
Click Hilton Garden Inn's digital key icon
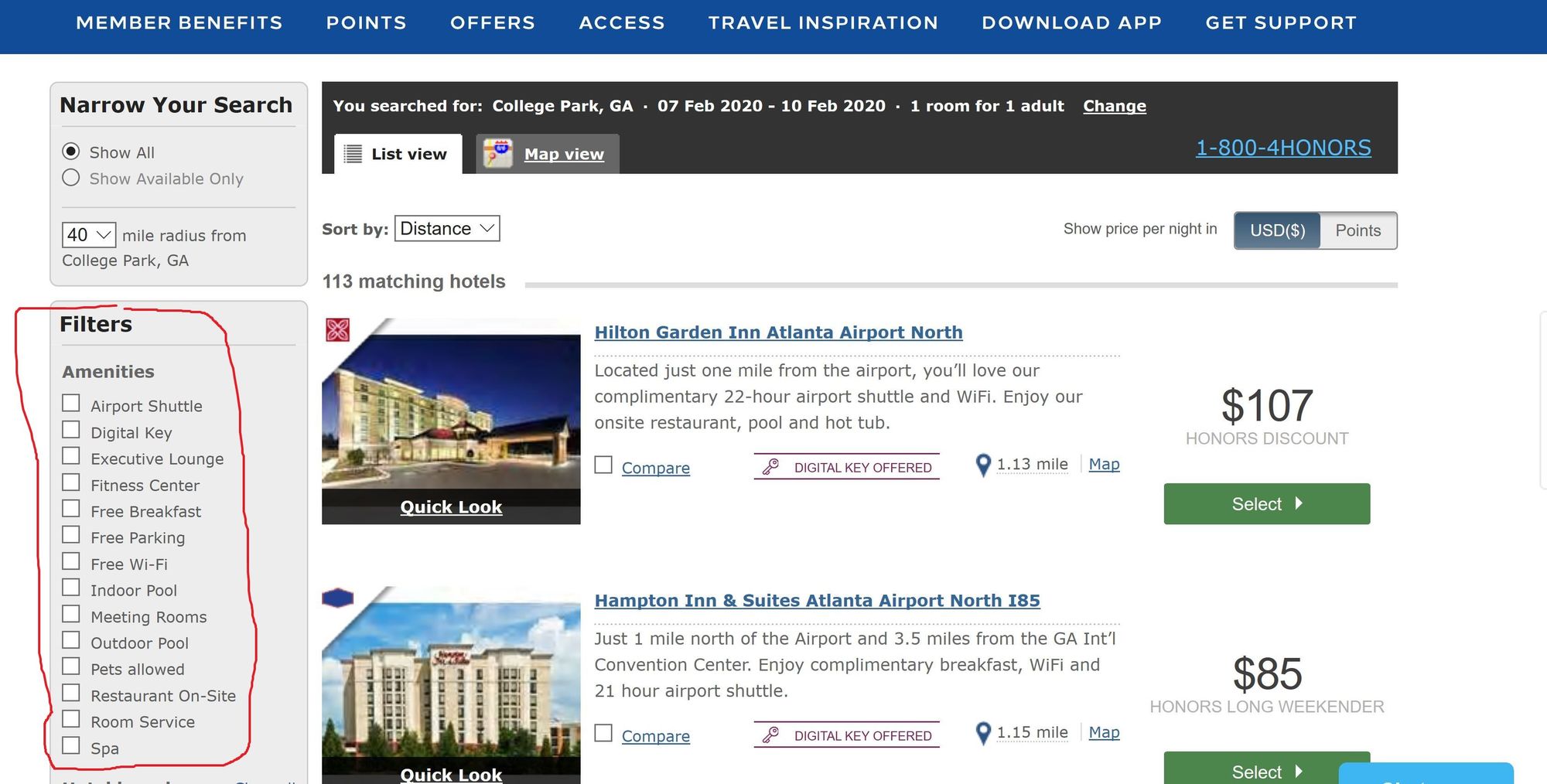[770, 467]
